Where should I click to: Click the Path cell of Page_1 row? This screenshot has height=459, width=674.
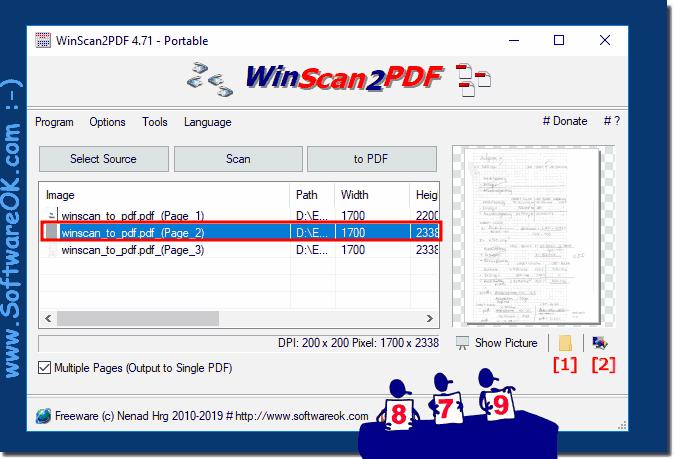(x=312, y=215)
